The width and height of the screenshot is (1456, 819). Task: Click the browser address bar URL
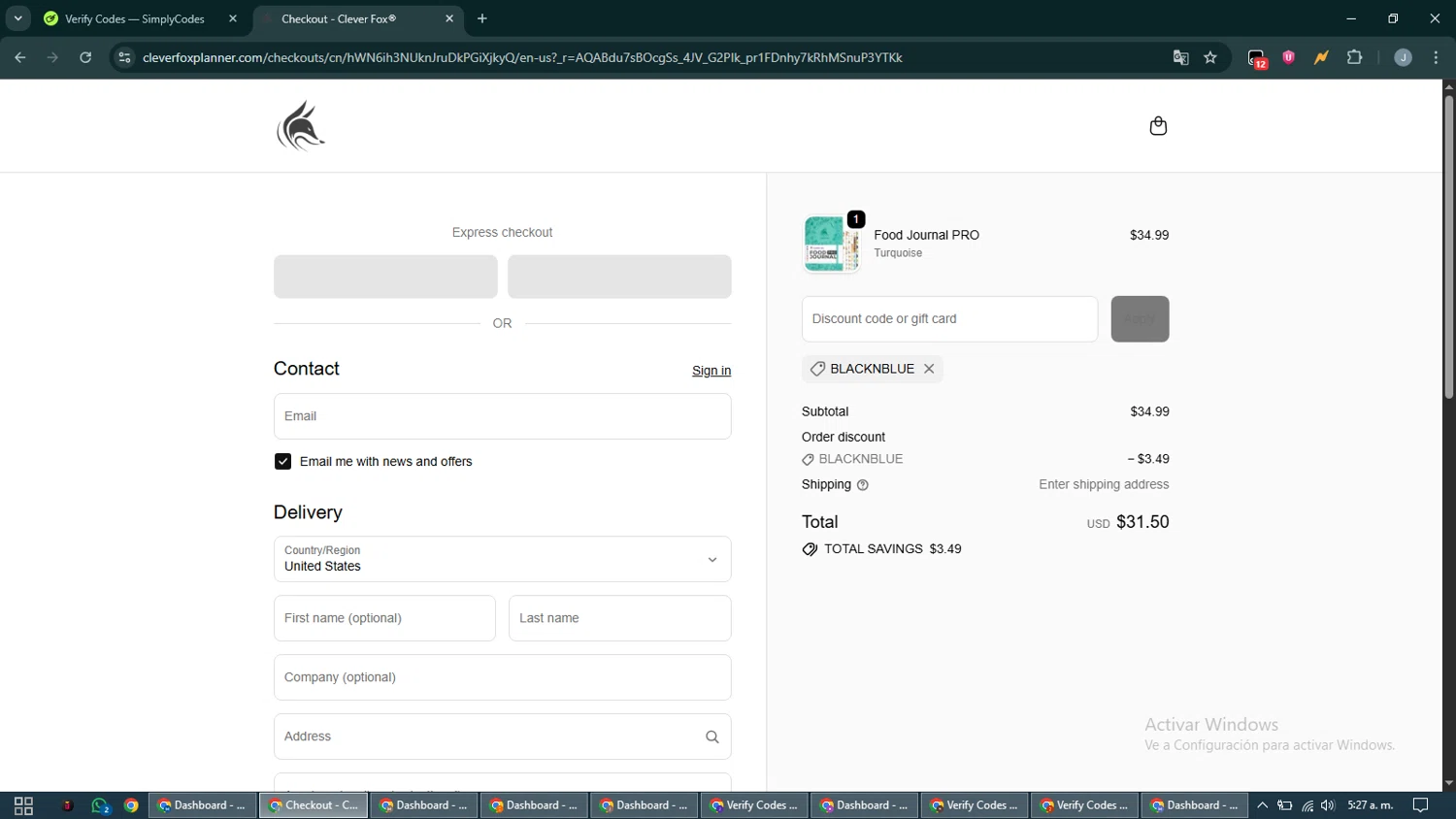pos(522,58)
